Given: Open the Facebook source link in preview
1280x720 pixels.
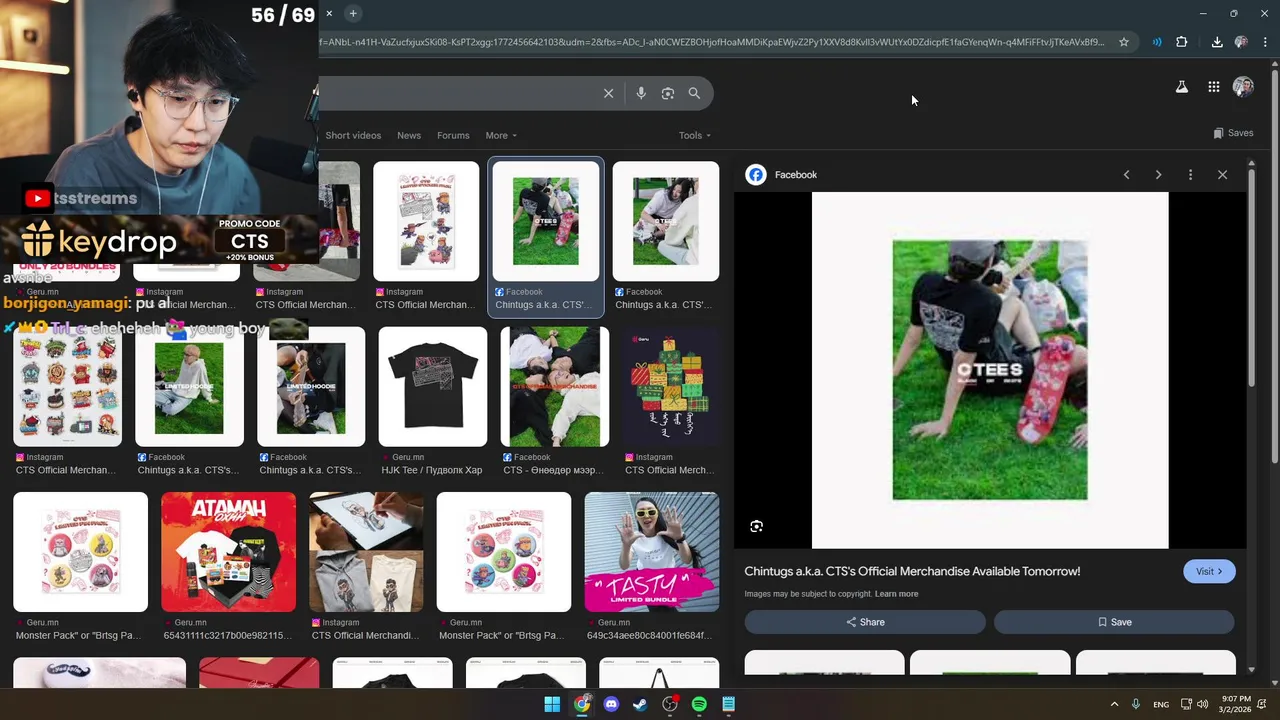Looking at the screenshot, I should (x=781, y=175).
